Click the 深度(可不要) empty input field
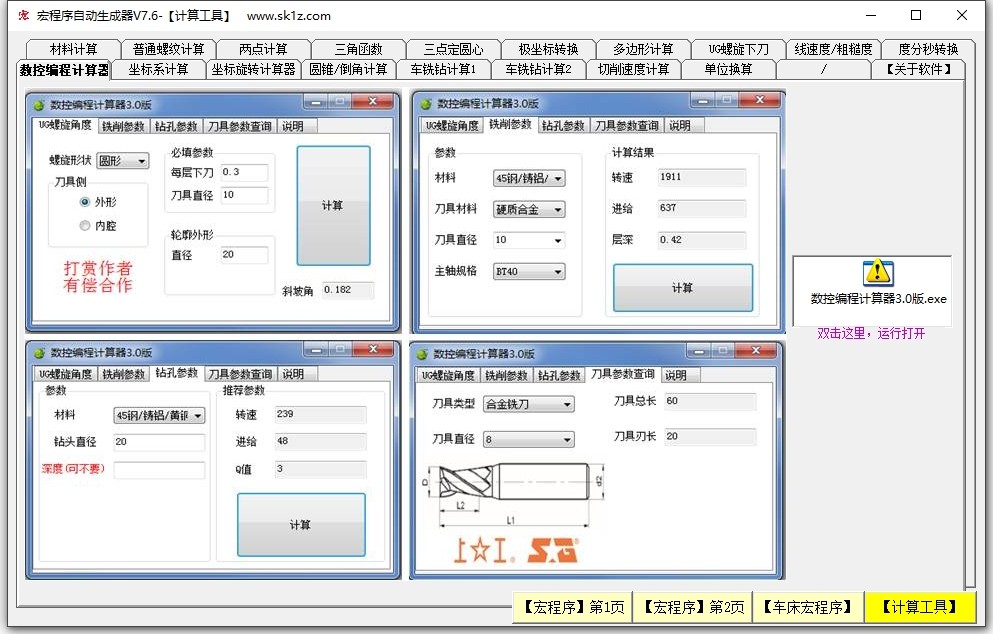Viewport: 993px width, 634px height. (x=159, y=470)
